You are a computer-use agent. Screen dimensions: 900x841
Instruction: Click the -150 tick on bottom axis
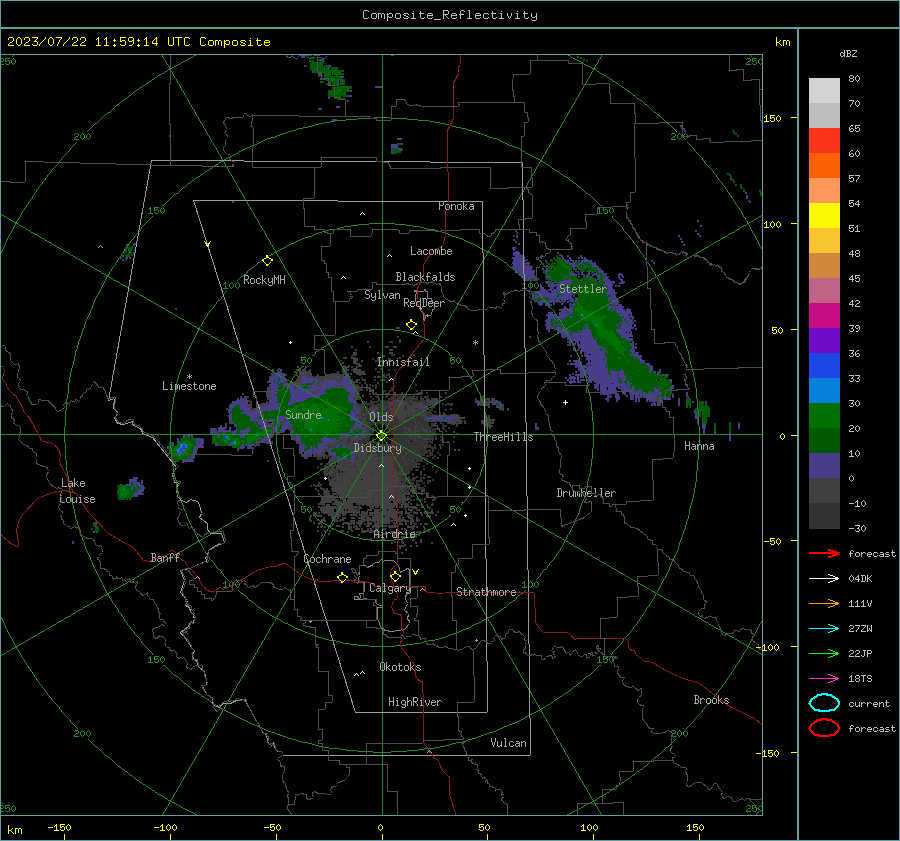click(x=59, y=828)
